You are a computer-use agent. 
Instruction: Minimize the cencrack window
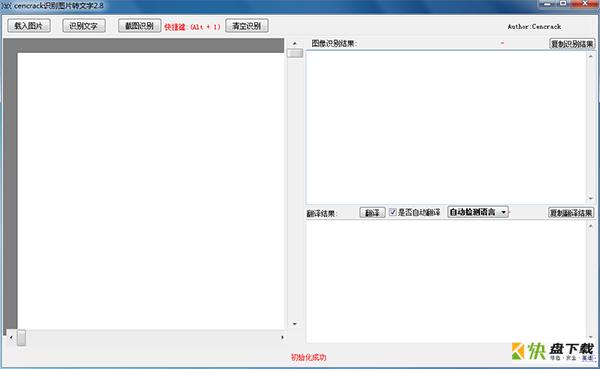[x=548, y=3]
